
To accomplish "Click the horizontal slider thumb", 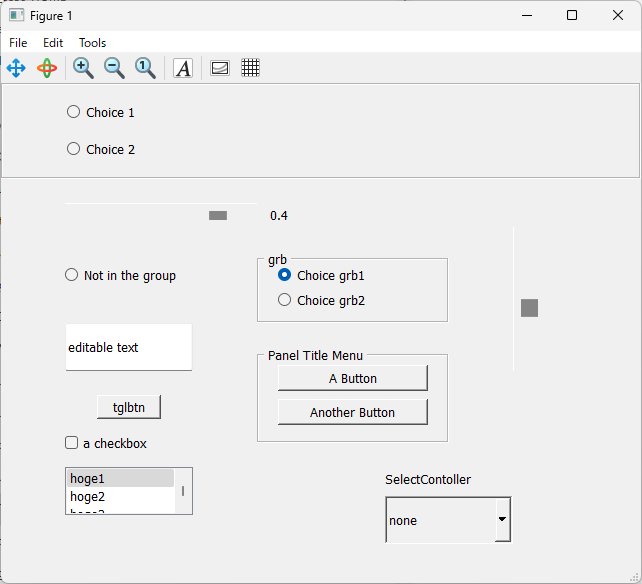I will pos(218,215).
